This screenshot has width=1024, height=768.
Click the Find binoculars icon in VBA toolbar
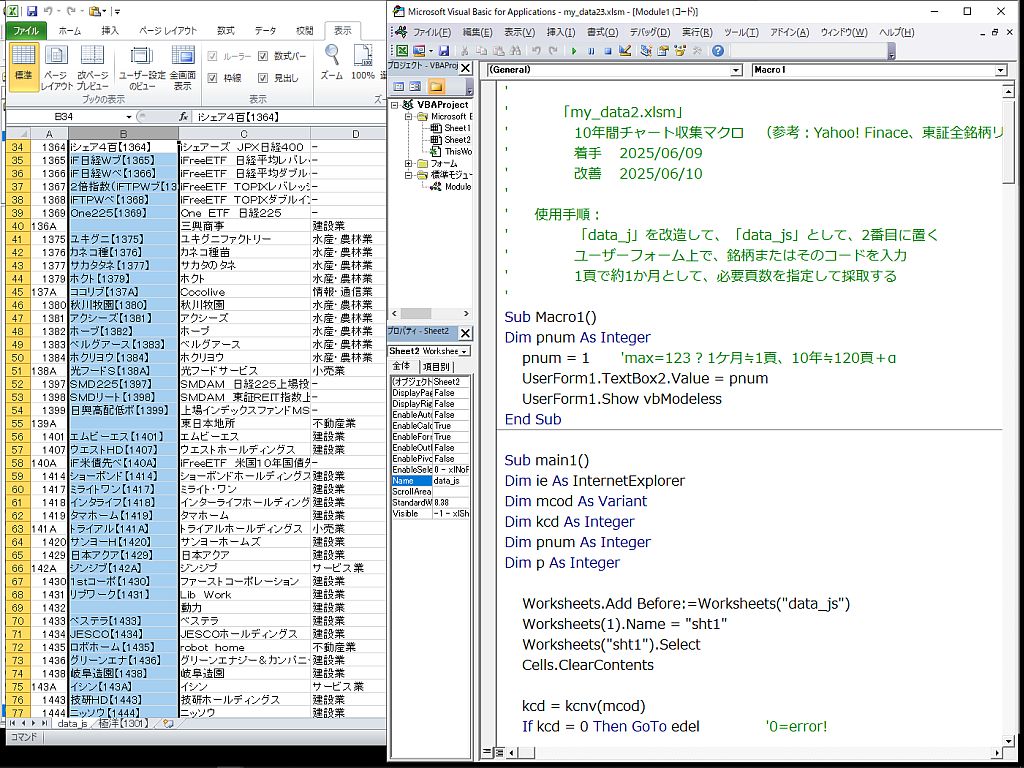pos(515,50)
